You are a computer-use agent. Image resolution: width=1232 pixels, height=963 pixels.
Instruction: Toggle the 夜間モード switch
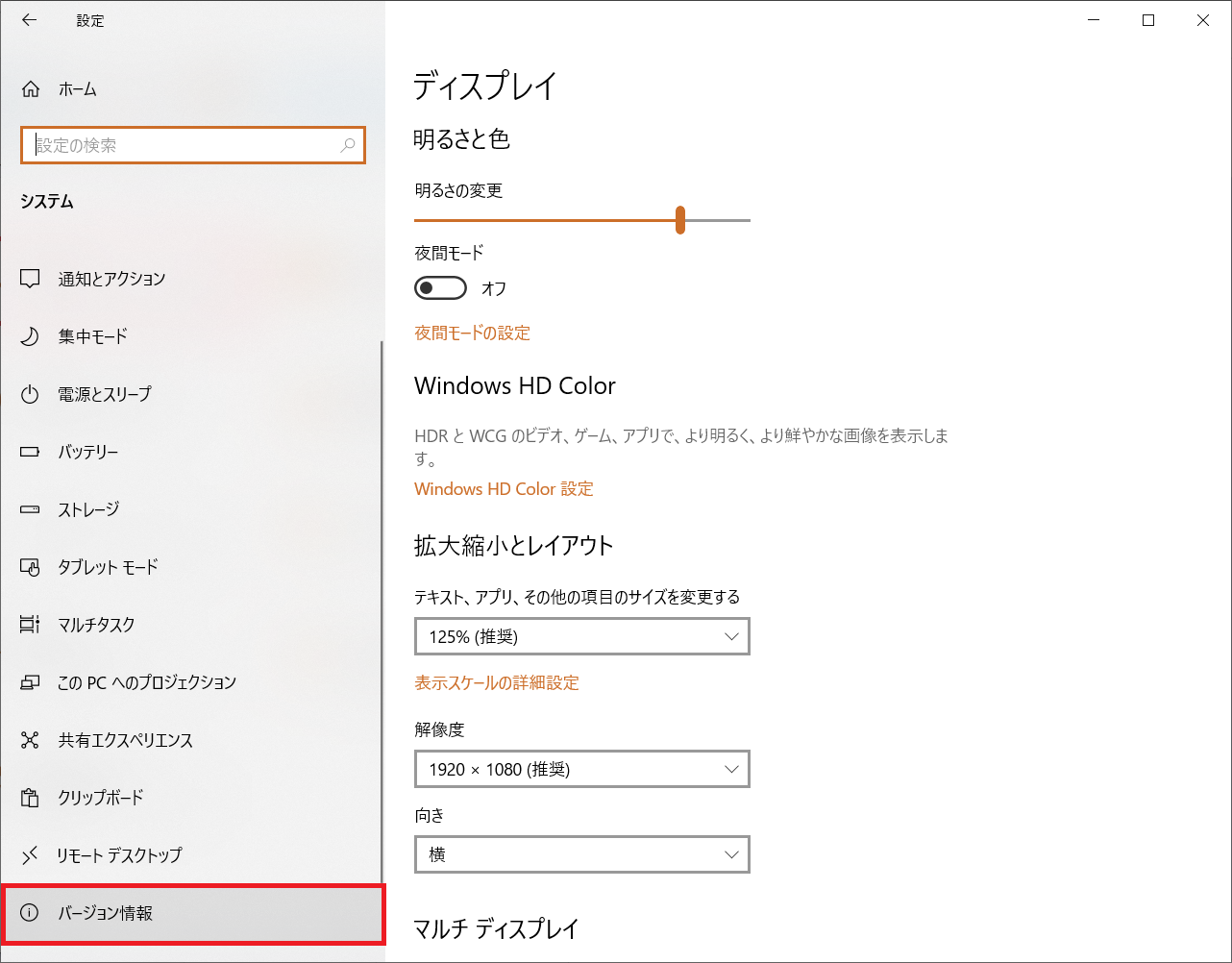click(x=440, y=288)
